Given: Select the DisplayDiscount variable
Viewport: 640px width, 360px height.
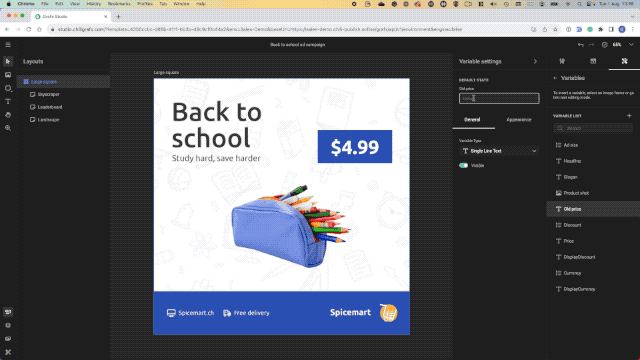Looking at the screenshot, I should coord(593,257).
